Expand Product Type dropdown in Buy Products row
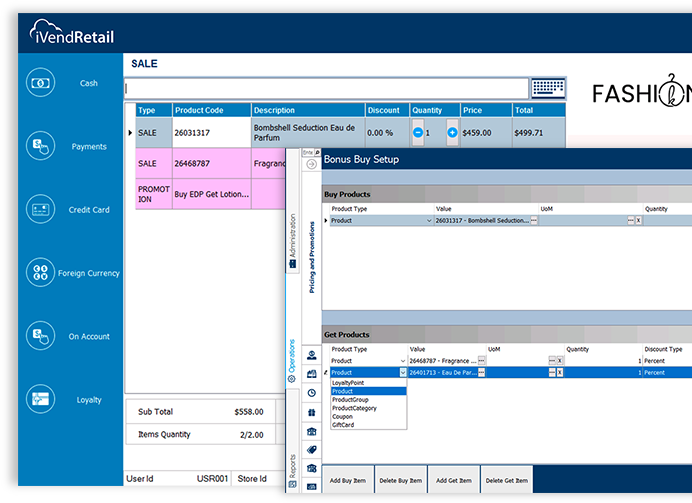The width and height of the screenshot is (692, 503). coord(429,220)
